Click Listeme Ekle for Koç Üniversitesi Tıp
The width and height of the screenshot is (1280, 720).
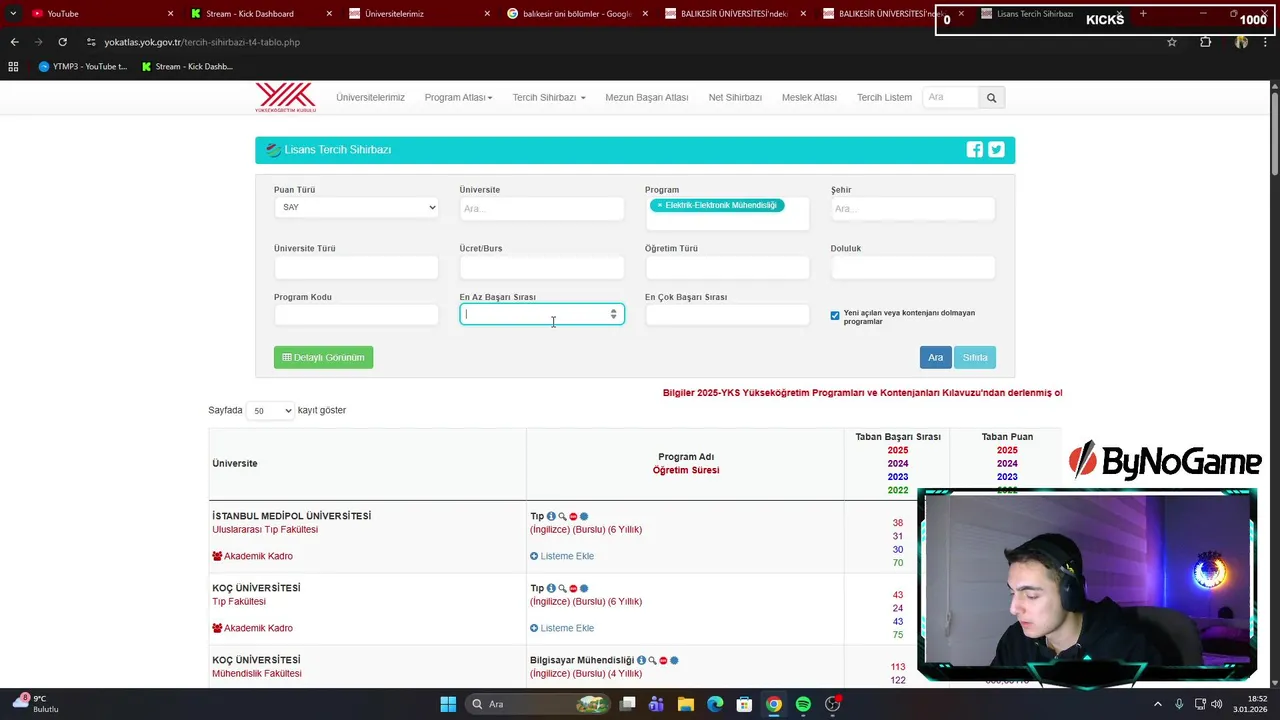click(x=562, y=628)
